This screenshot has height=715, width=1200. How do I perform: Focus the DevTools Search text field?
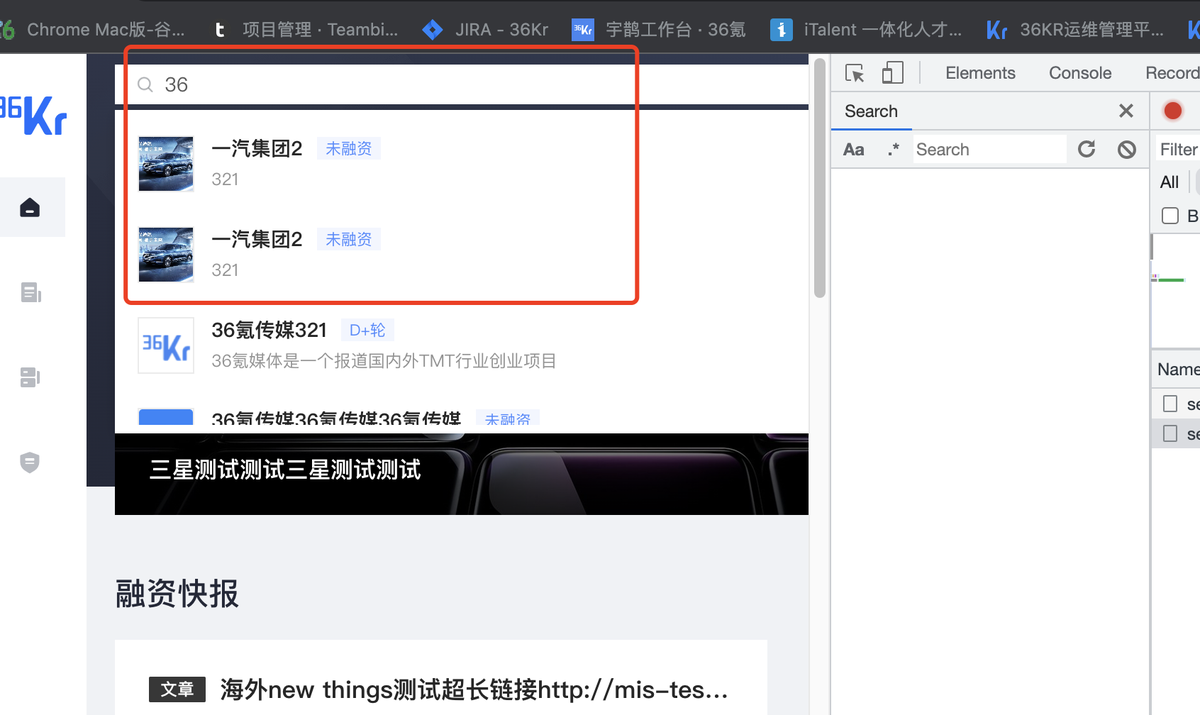(988, 150)
